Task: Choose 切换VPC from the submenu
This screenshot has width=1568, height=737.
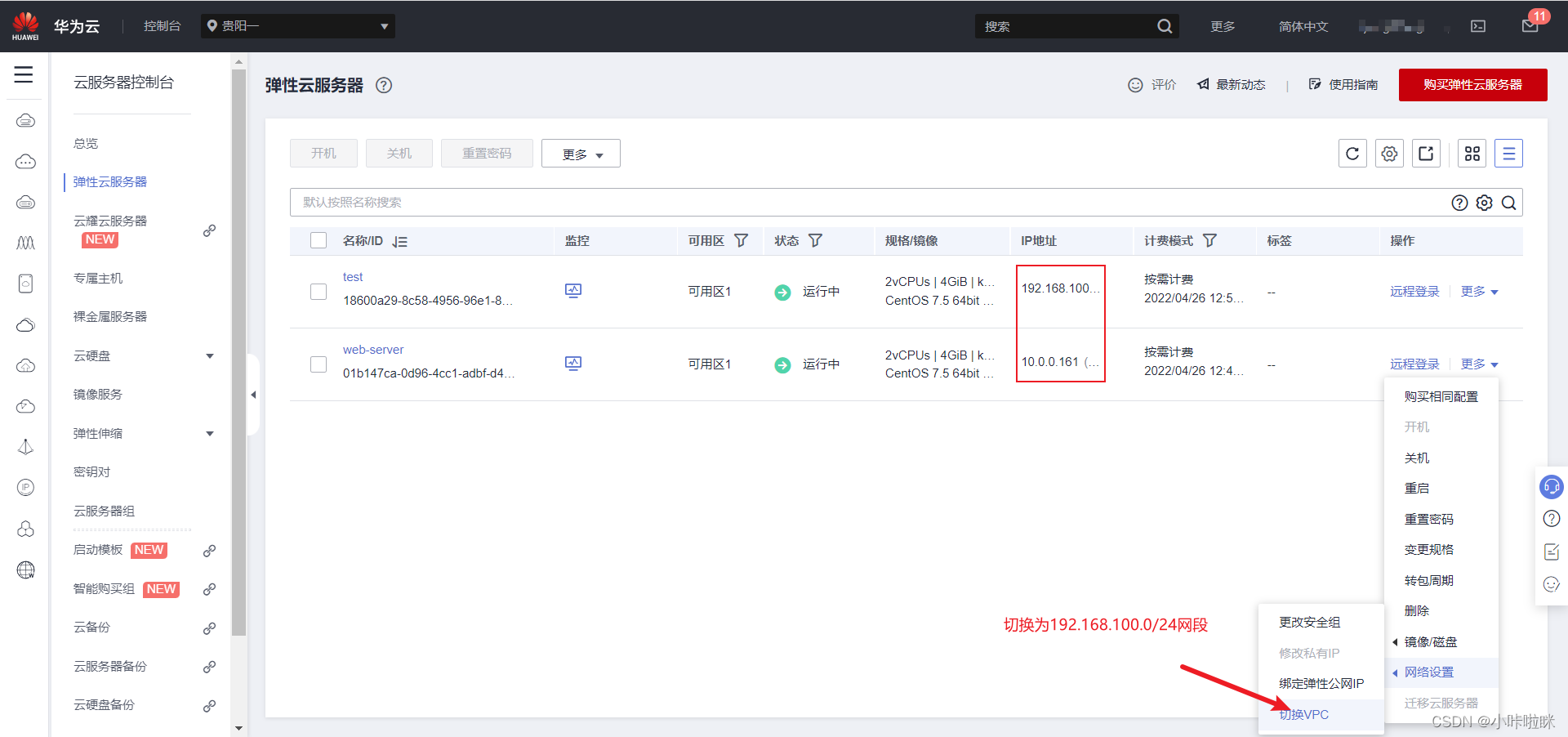Action: click(x=1304, y=715)
